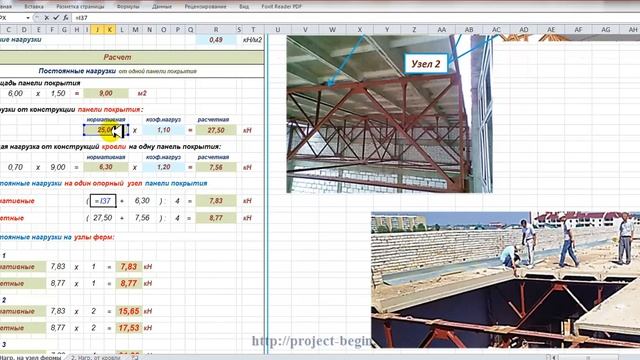640x360 pixels.
Task: Click the 27,50 term in the расчетные sum row
Action: (102, 218)
